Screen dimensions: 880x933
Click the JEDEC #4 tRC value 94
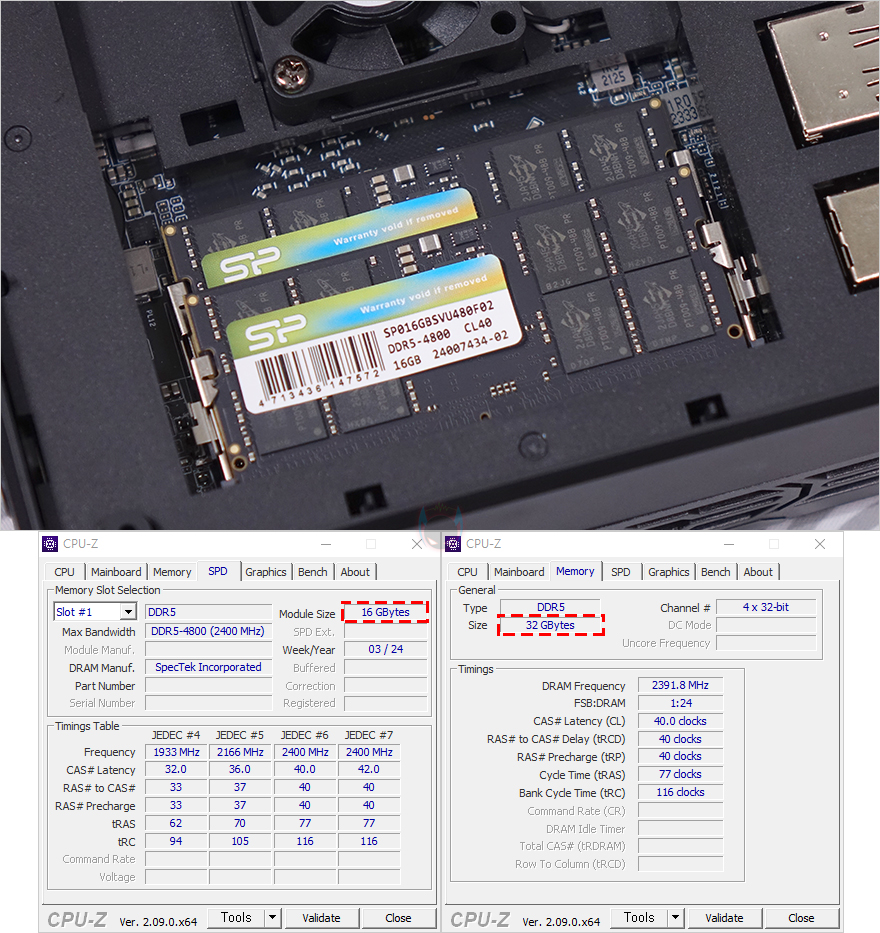(176, 841)
